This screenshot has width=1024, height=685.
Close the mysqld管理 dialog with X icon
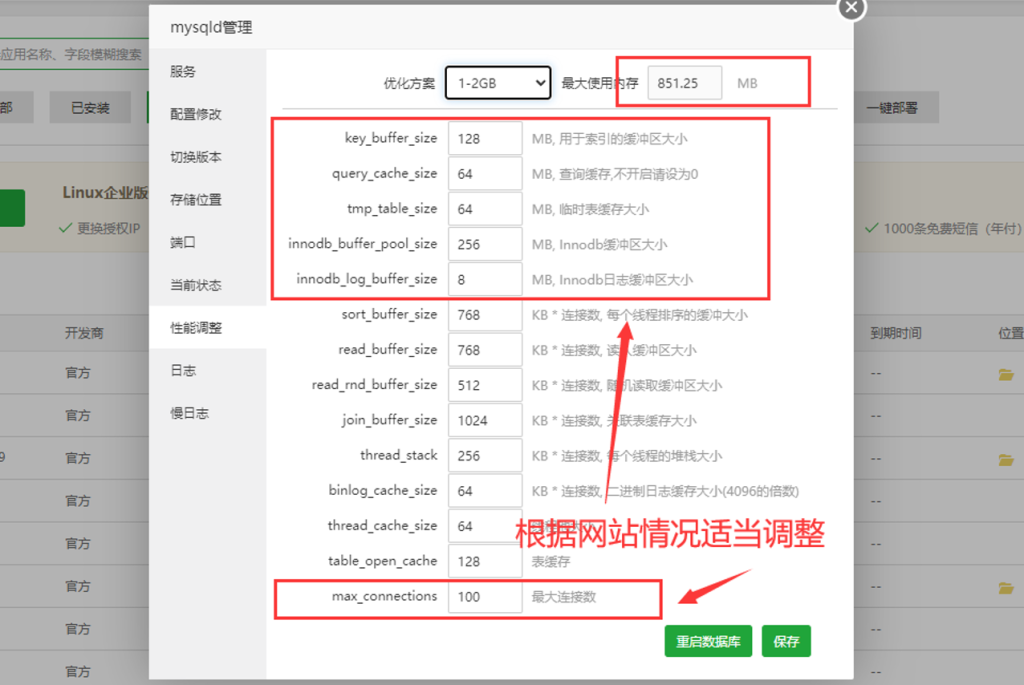[x=850, y=8]
